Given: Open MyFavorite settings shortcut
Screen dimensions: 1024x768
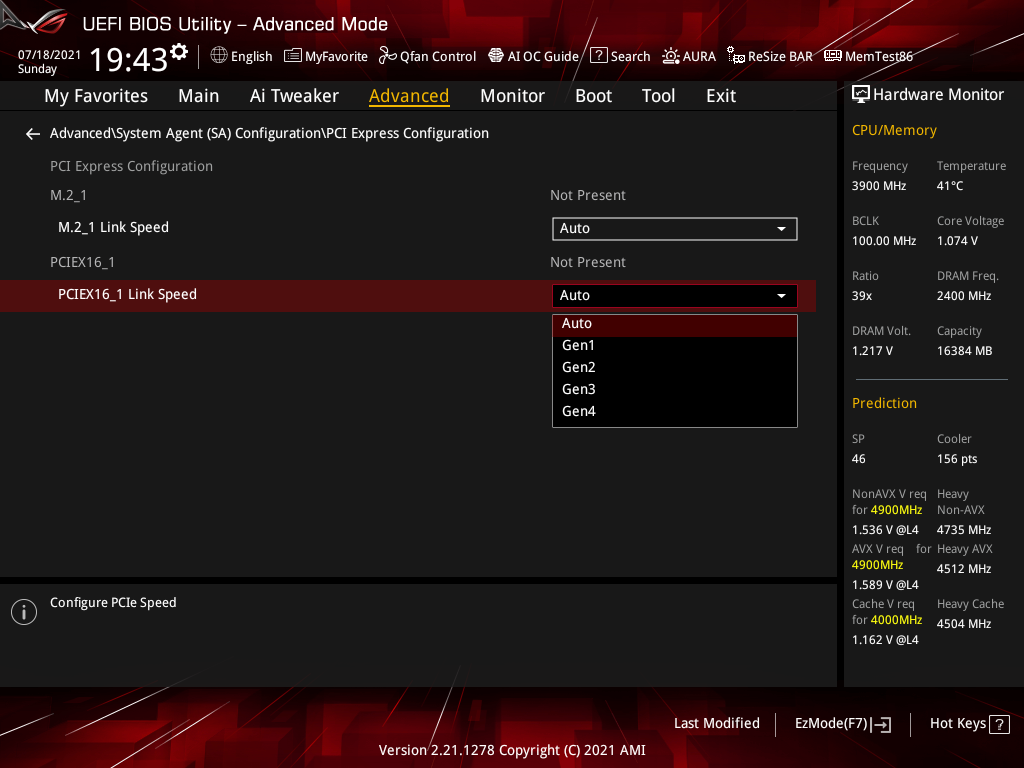Looking at the screenshot, I should click(x=325, y=56).
